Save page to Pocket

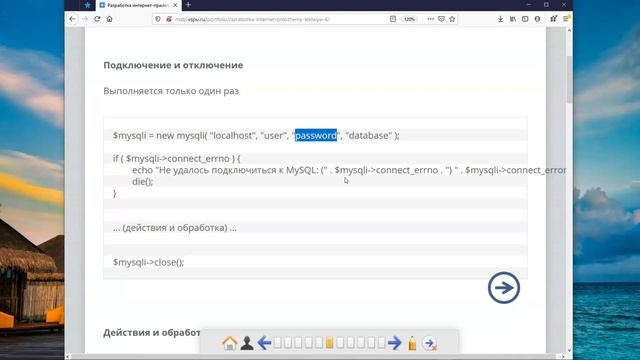coord(441,19)
